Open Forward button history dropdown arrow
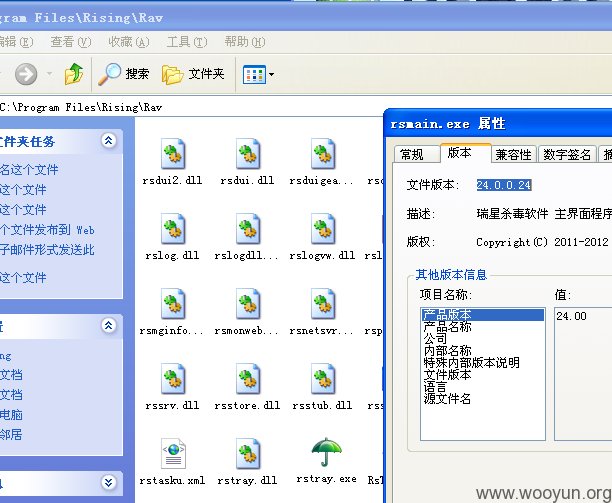Screen dimensions: 612x503 pos(50,73)
